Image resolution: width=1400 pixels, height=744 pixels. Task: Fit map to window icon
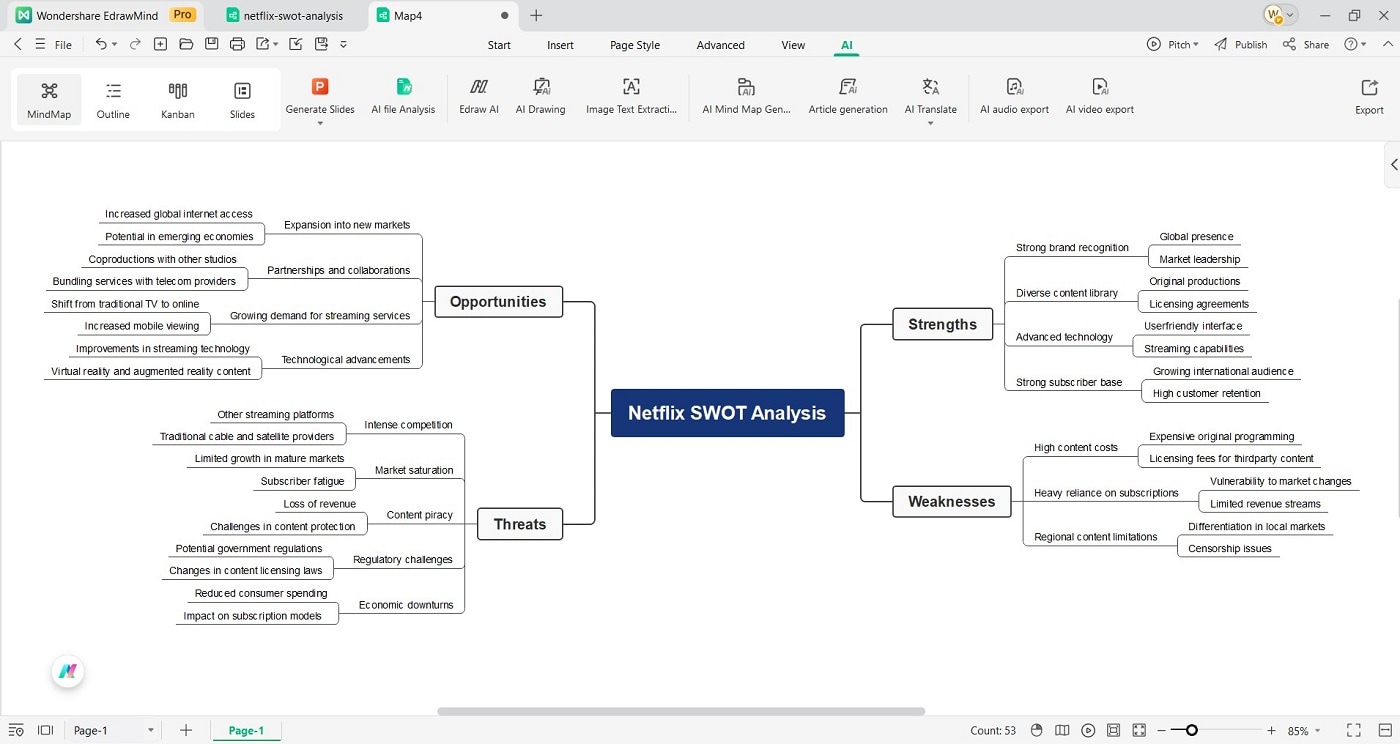[x=1114, y=730]
